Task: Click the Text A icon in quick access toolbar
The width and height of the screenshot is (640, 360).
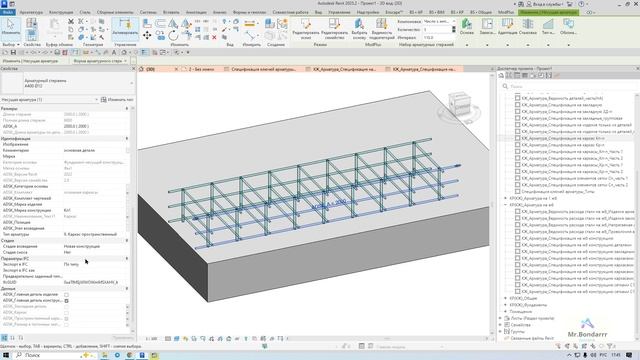Action: coord(114,53)
